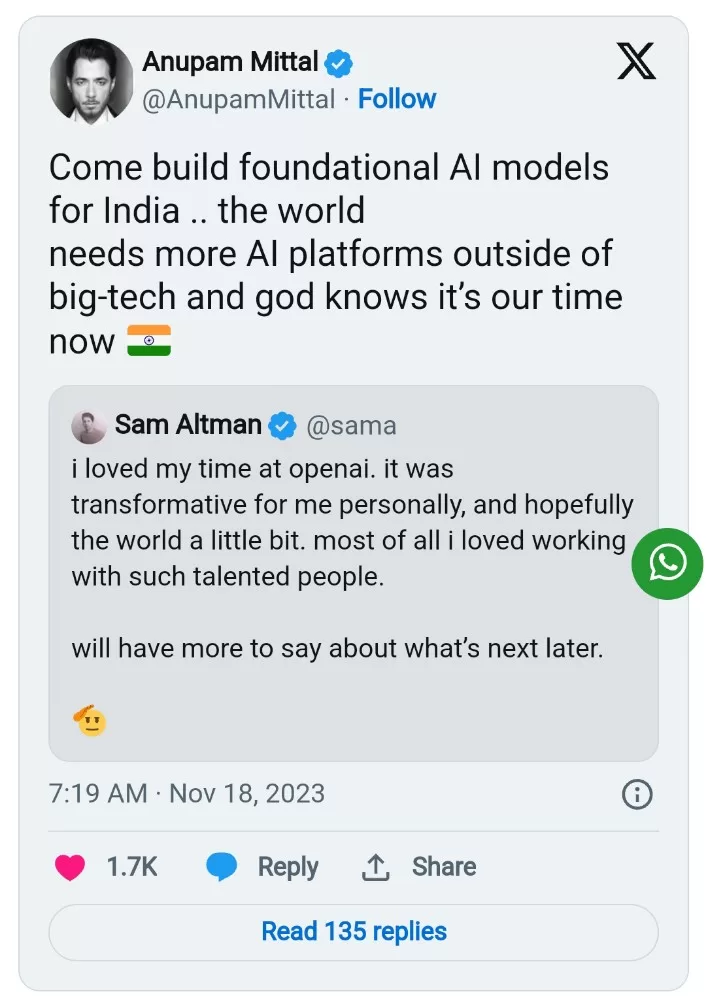The image size is (706, 997).
Task: Click Anupam Mittal's blue verified badge
Action: click(x=339, y=63)
